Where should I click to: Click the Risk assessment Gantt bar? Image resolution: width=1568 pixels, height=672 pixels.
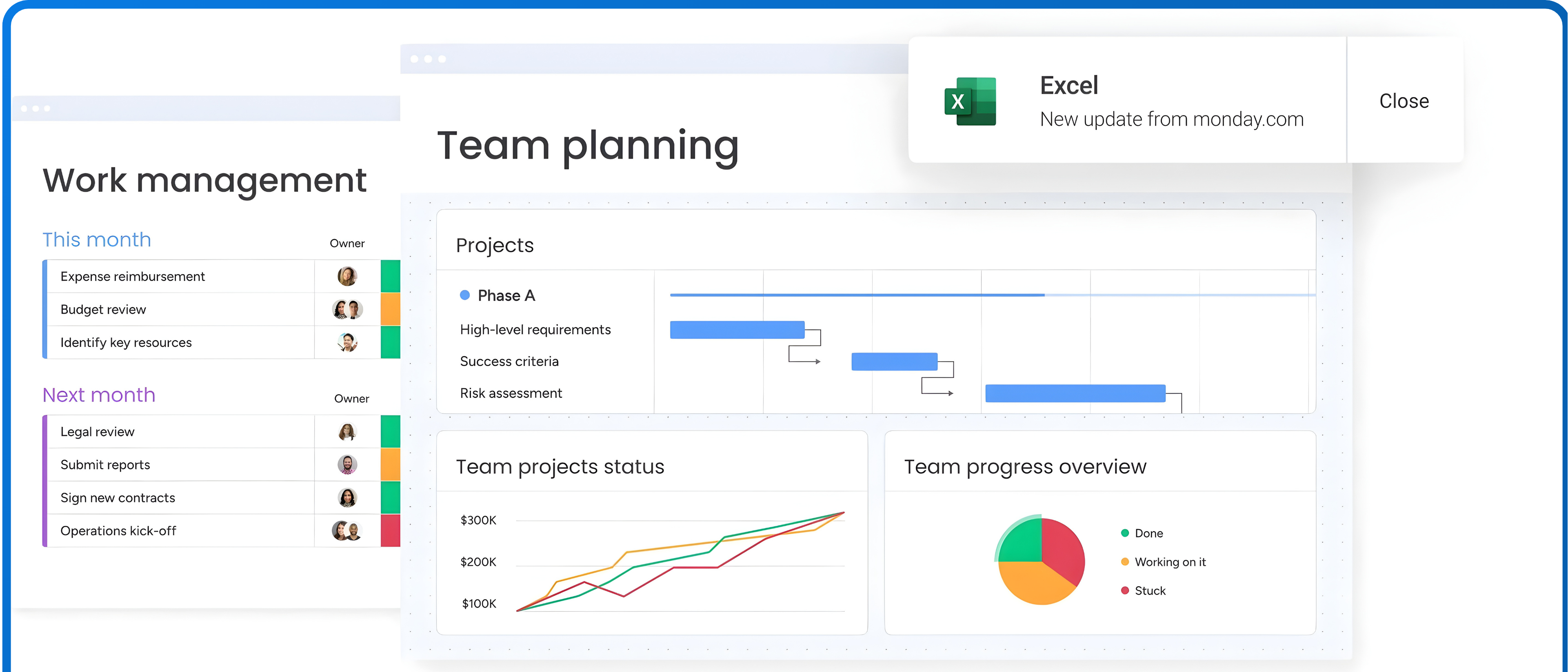[x=1075, y=393]
